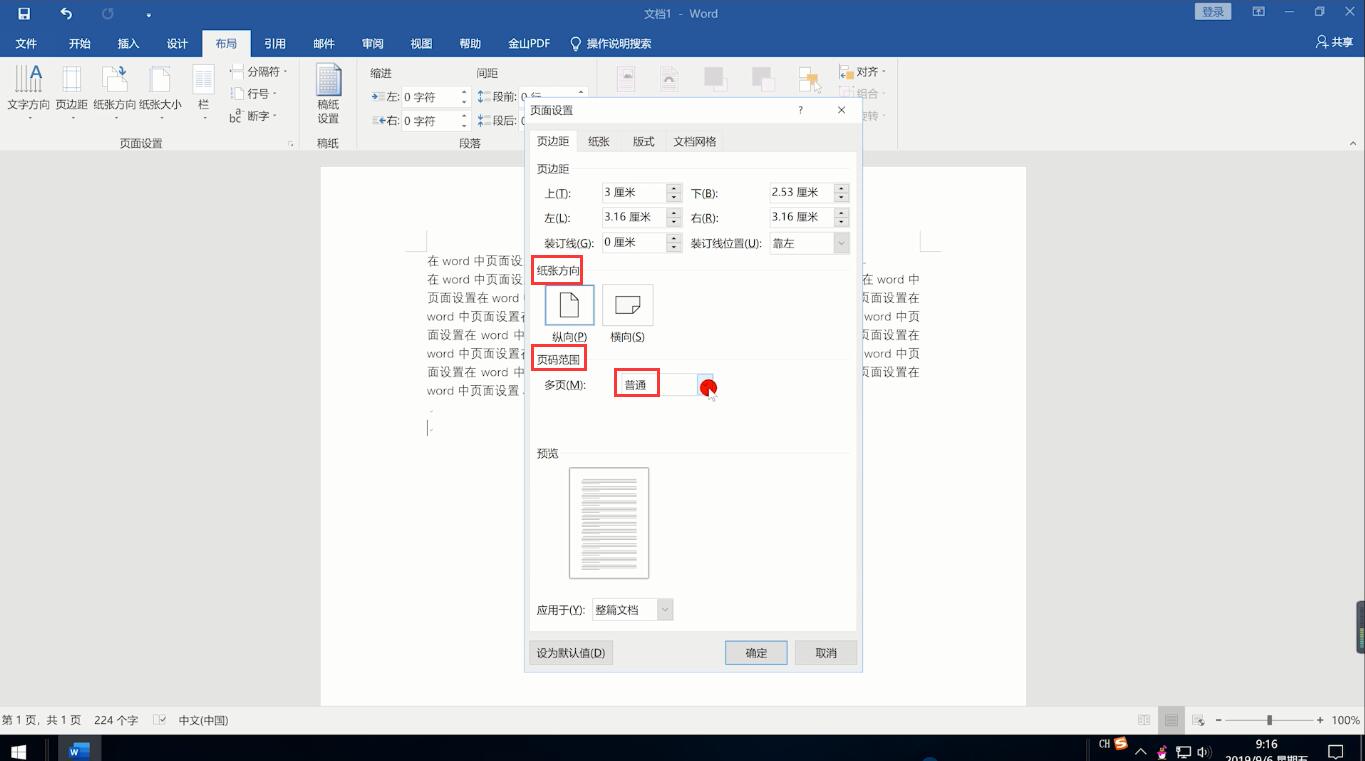The height and width of the screenshot is (761, 1365).
Task: Click the 100% zoom level text
Action: tap(1345, 720)
